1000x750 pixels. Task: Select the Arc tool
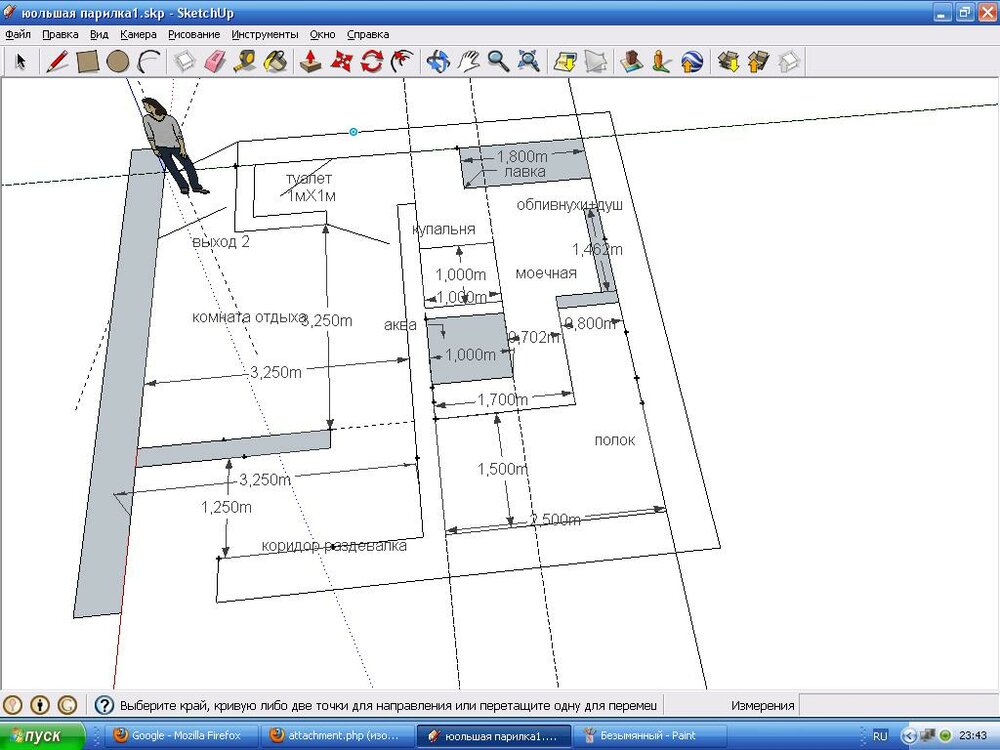pos(146,61)
